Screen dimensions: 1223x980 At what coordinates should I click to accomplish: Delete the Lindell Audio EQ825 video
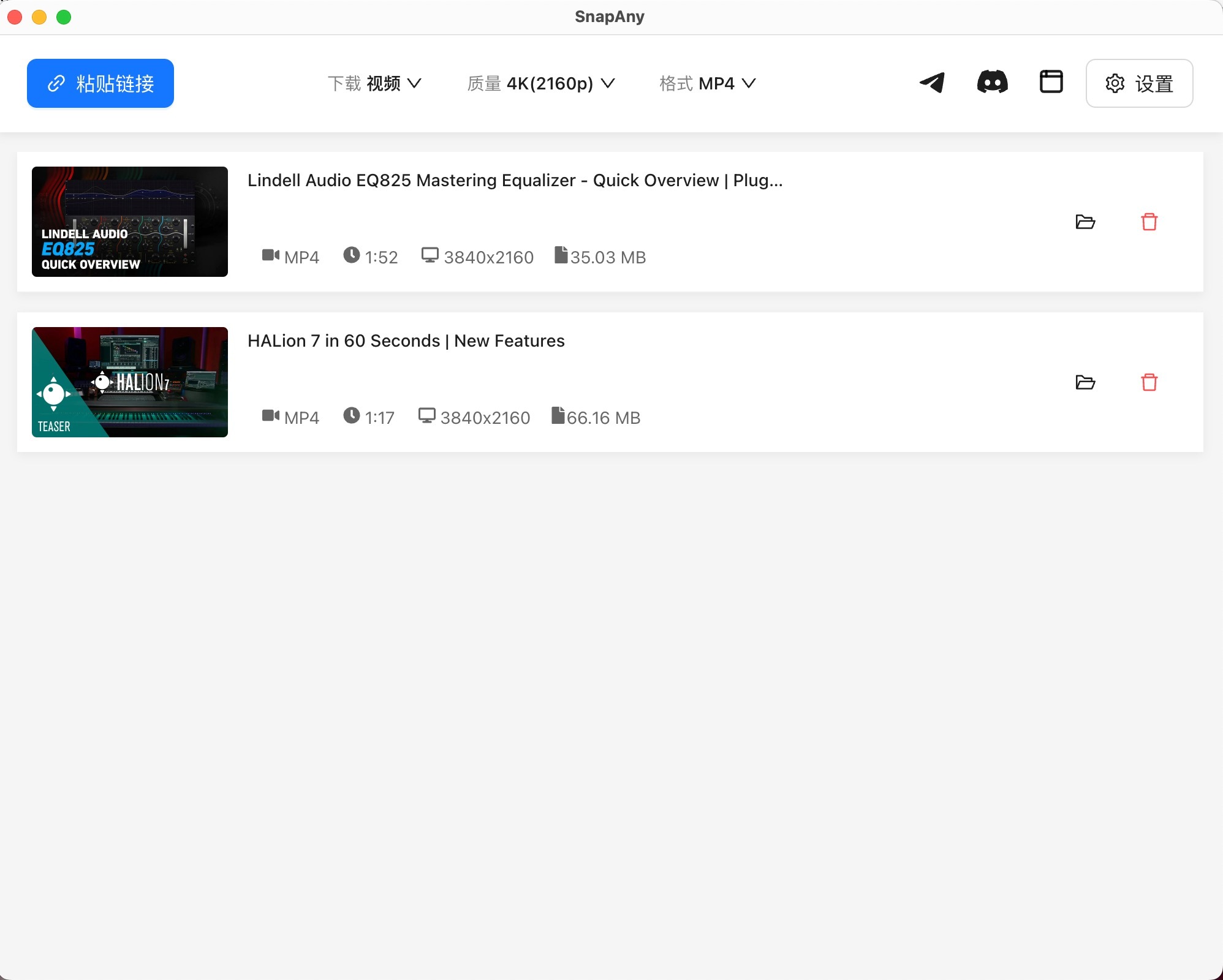click(x=1149, y=222)
